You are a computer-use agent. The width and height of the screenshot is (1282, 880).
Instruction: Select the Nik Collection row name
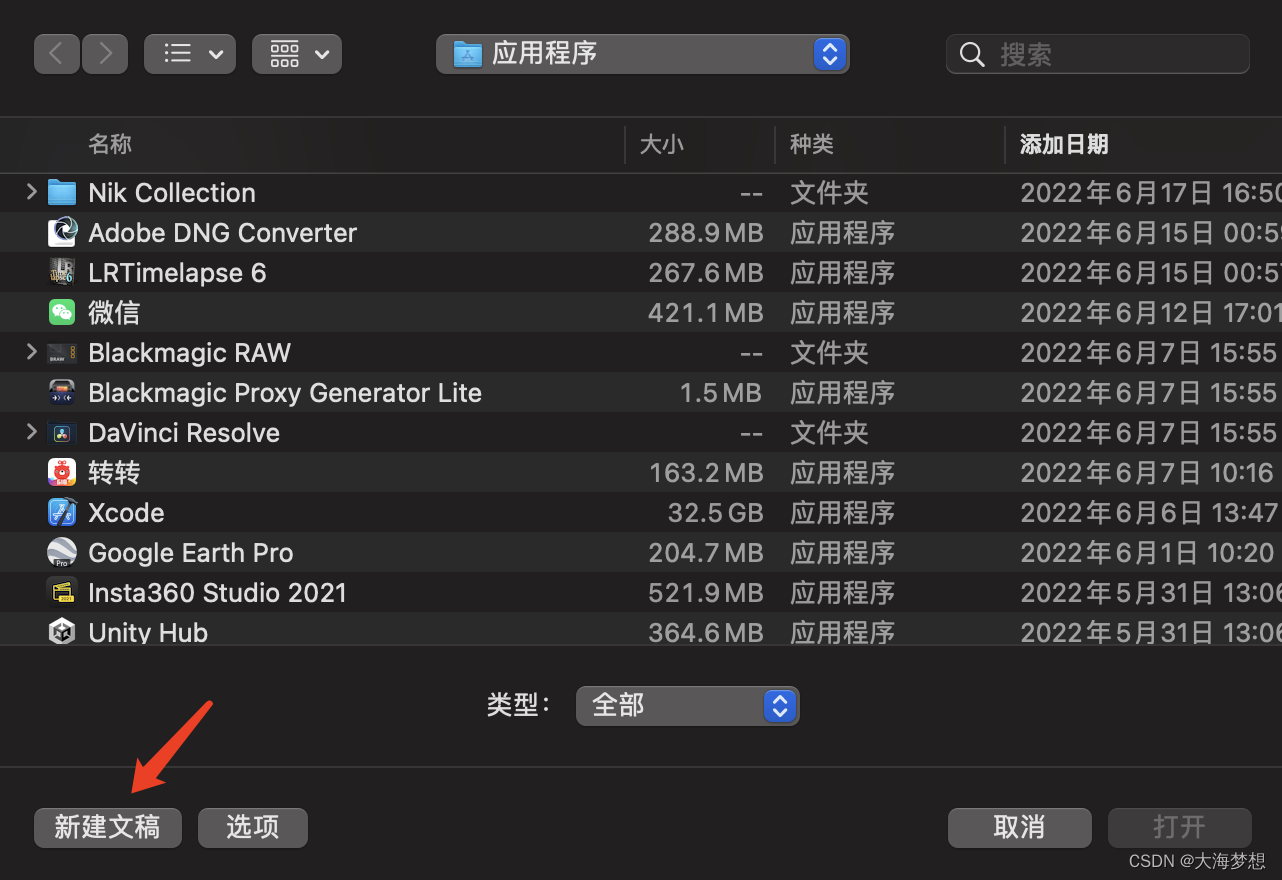coord(172,193)
